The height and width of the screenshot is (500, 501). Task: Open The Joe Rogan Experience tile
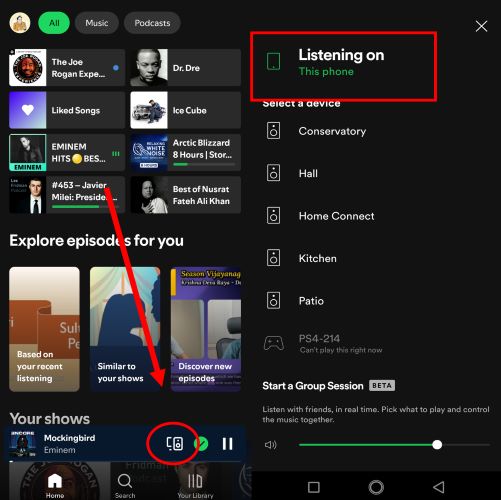pyautogui.click(x=67, y=68)
